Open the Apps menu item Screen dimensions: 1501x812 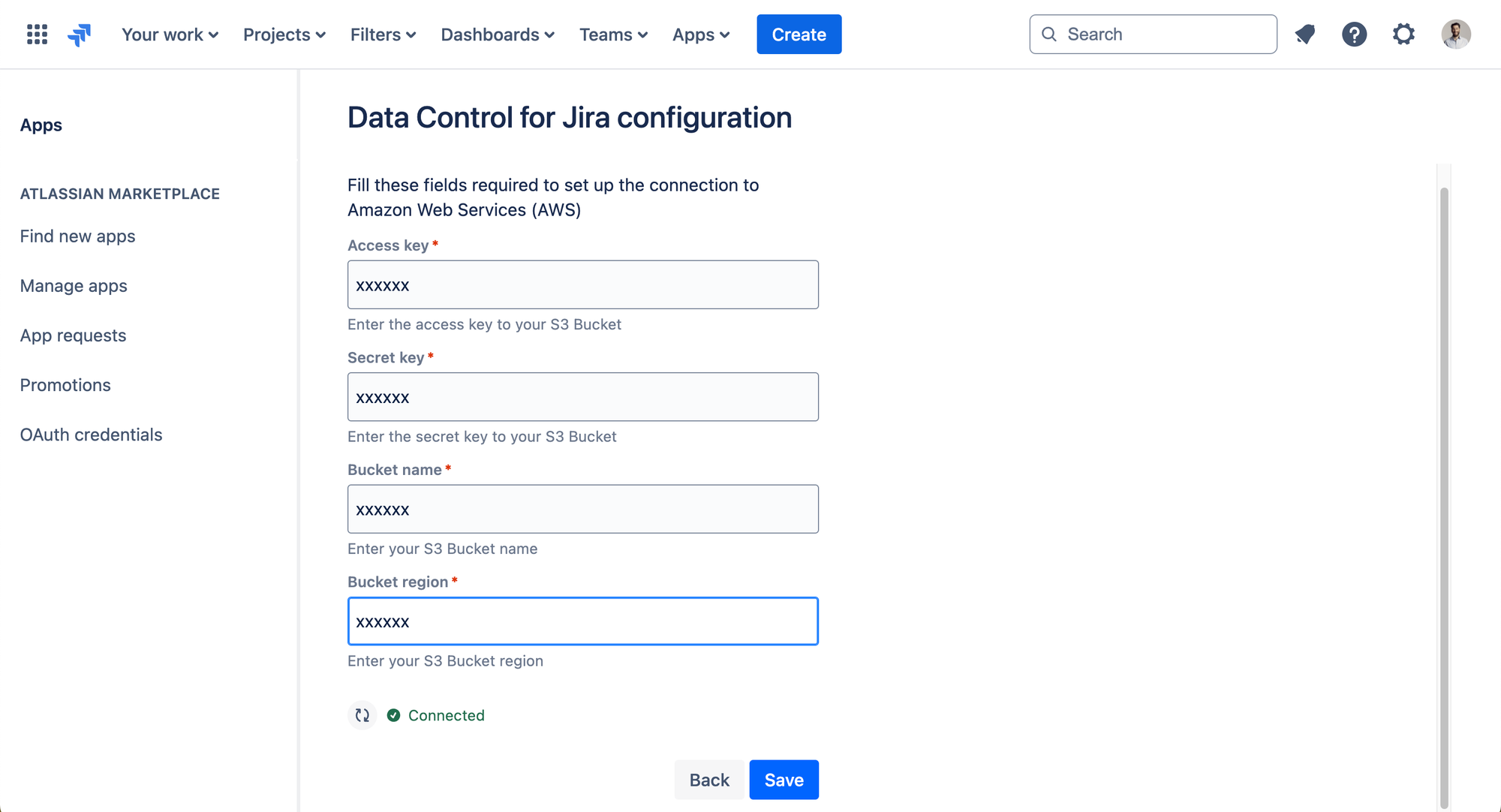point(699,34)
